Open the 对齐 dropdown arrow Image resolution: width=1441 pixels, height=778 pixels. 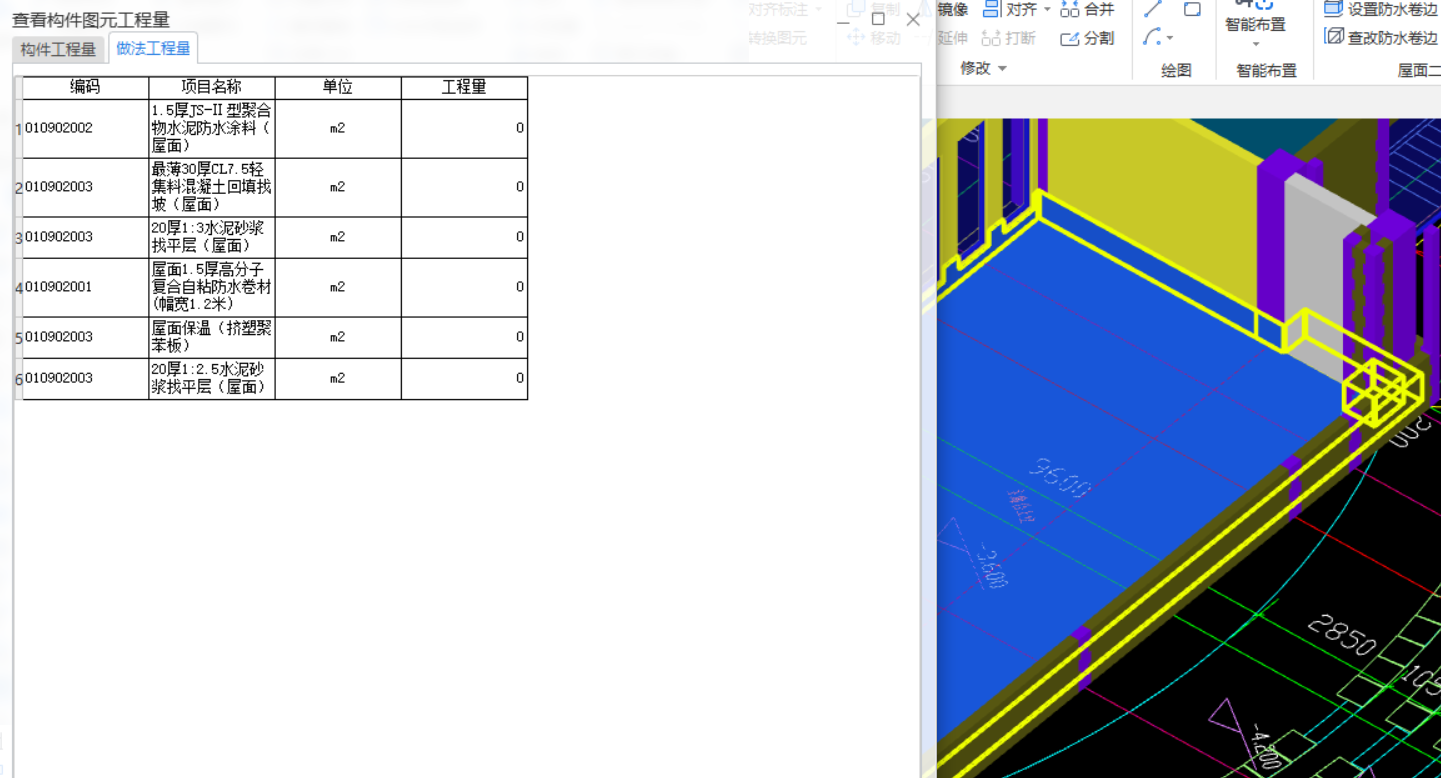[1047, 9]
